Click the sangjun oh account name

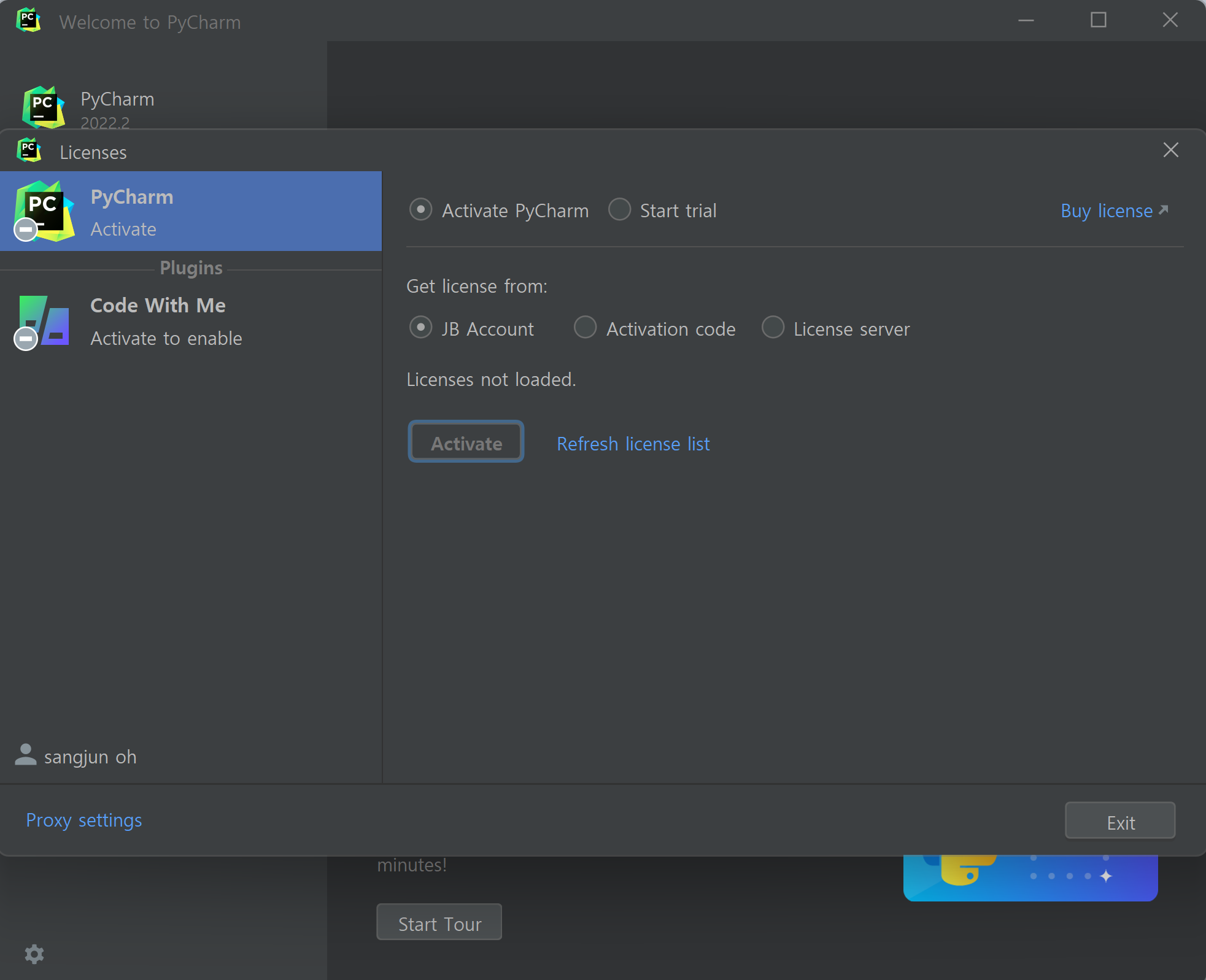coord(90,757)
